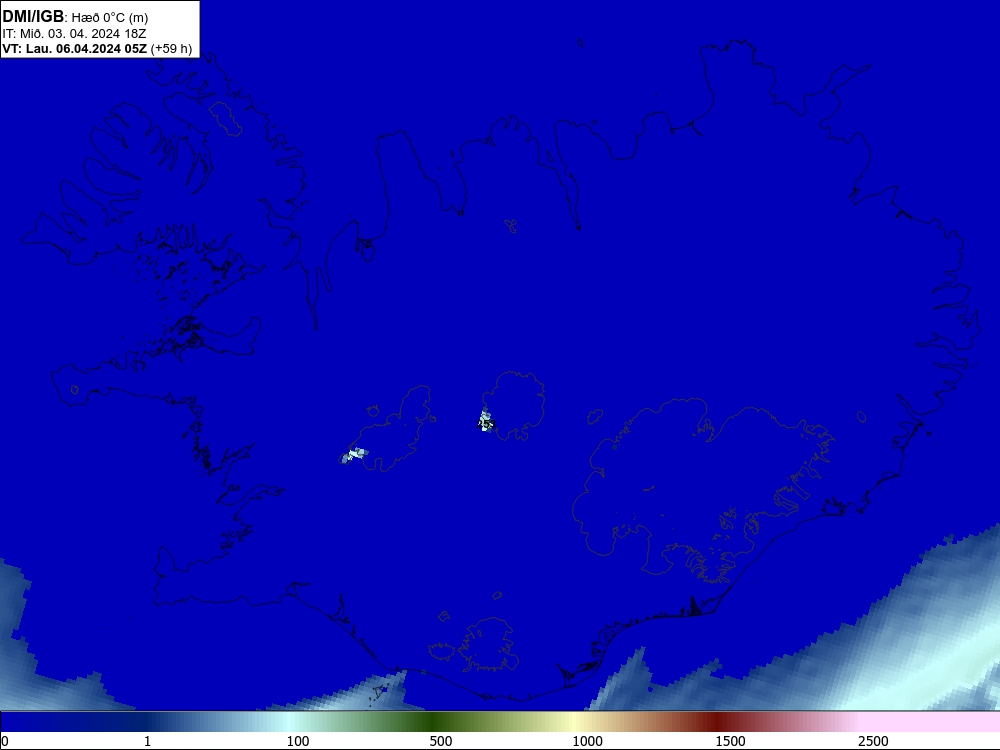Click the 'IT: Mið. 03. 04. 2024 18Z' line
Screen dimensions: 1000x750
tap(74, 34)
